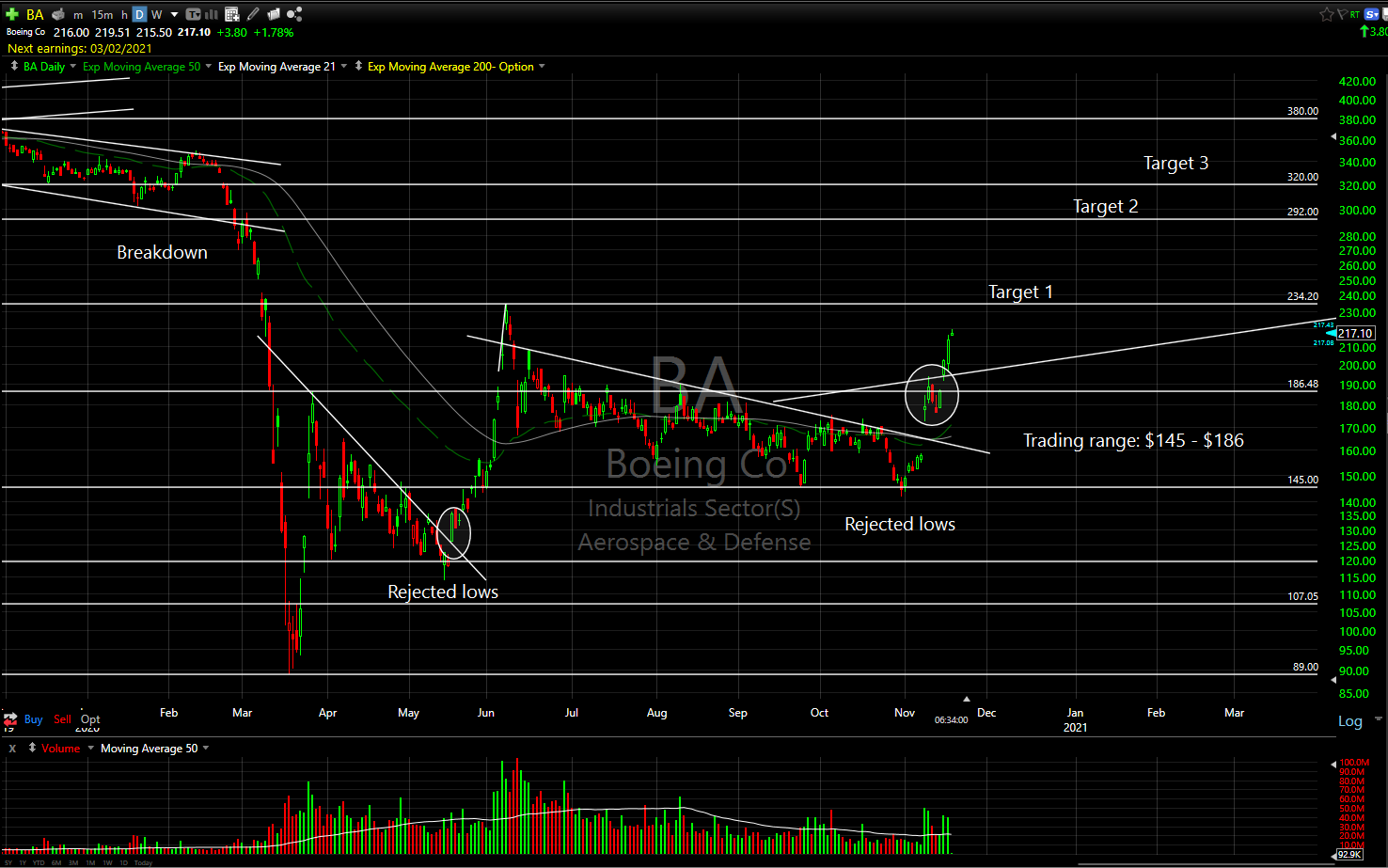Select the 3M time range

coord(73,862)
